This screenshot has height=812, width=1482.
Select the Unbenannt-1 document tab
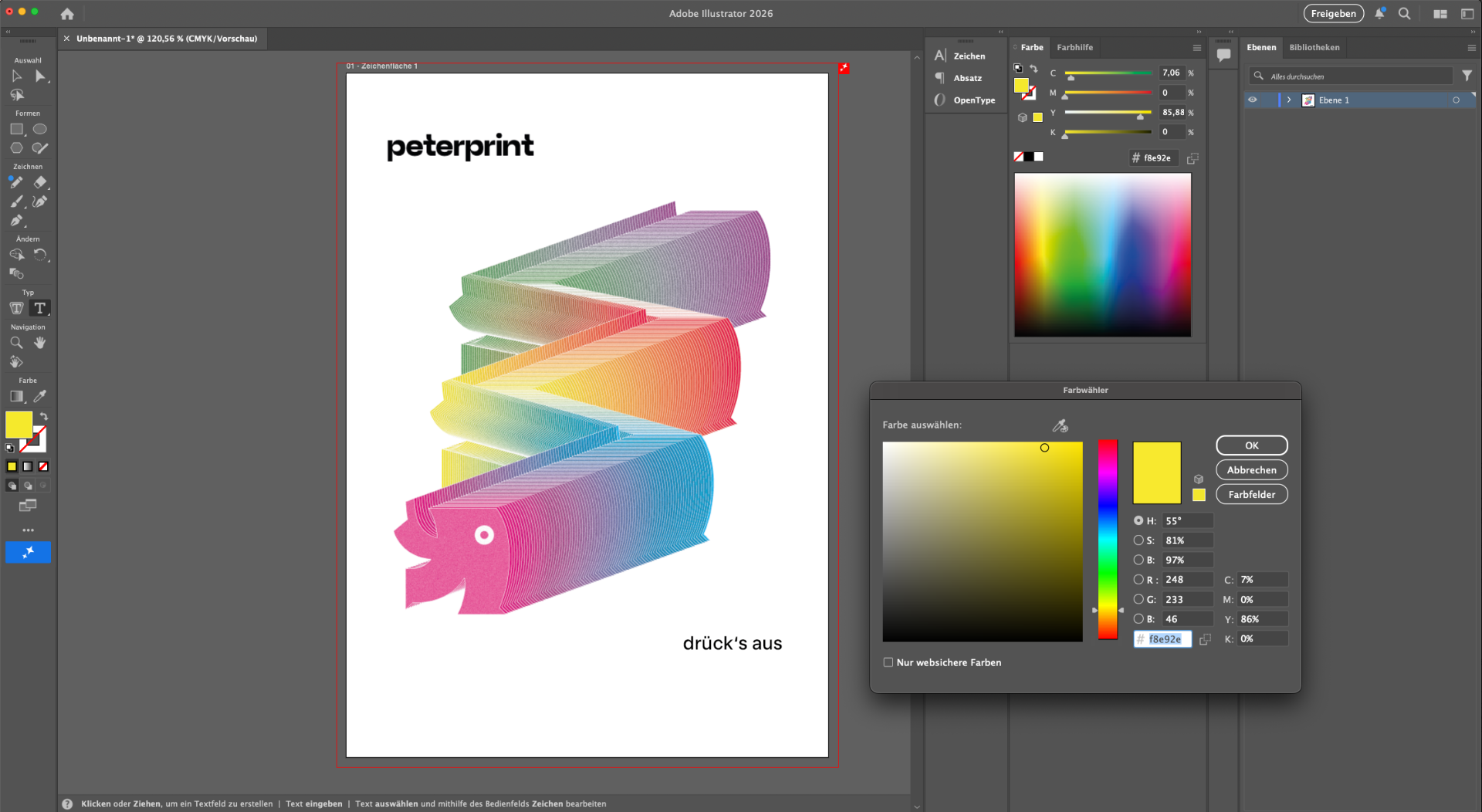[167, 39]
